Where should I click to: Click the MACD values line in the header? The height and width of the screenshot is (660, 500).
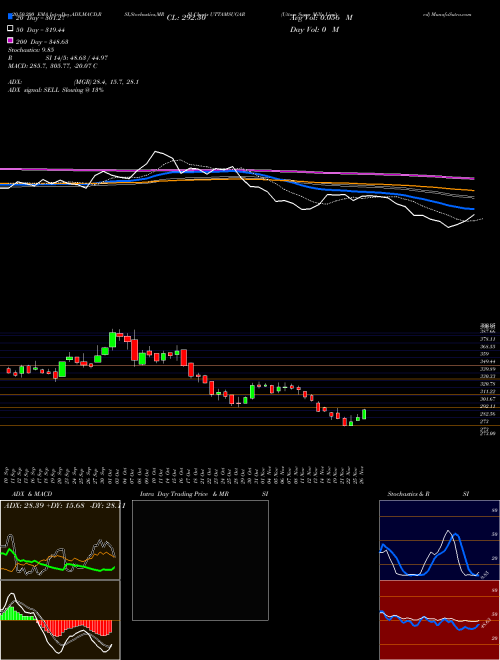click(53, 66)
